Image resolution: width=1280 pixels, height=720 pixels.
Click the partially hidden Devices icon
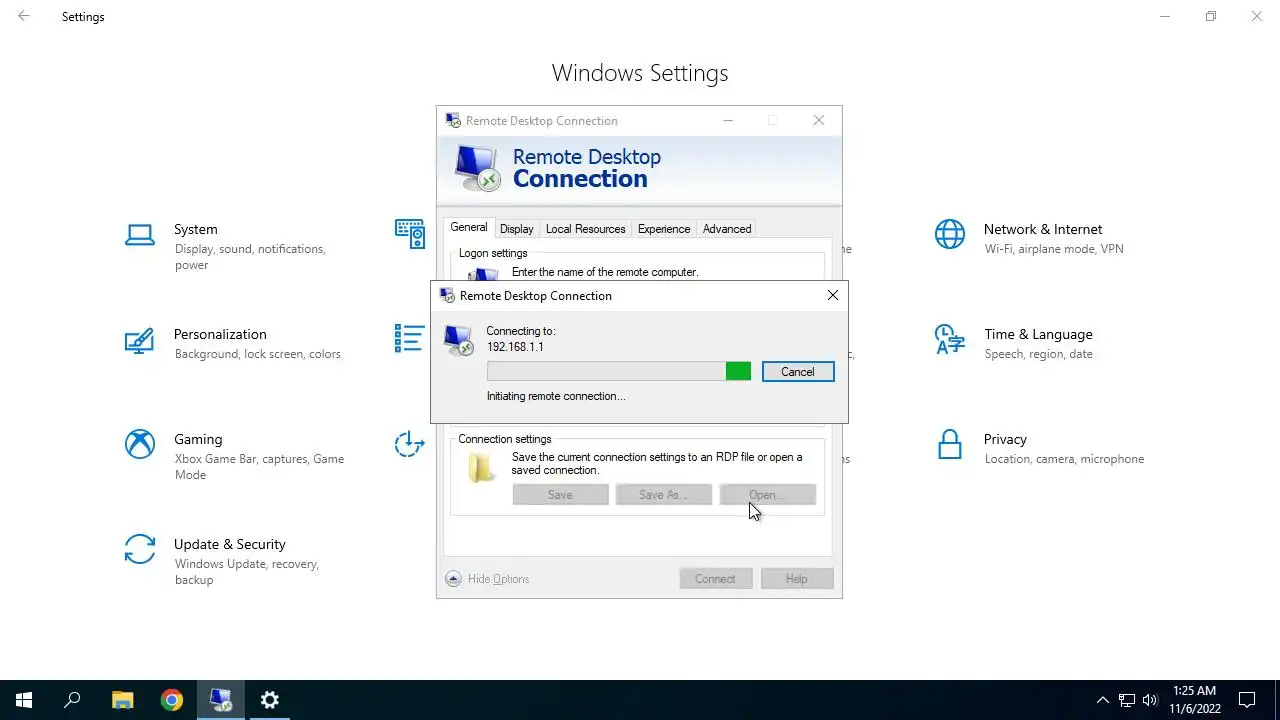[x=410, y=234]
